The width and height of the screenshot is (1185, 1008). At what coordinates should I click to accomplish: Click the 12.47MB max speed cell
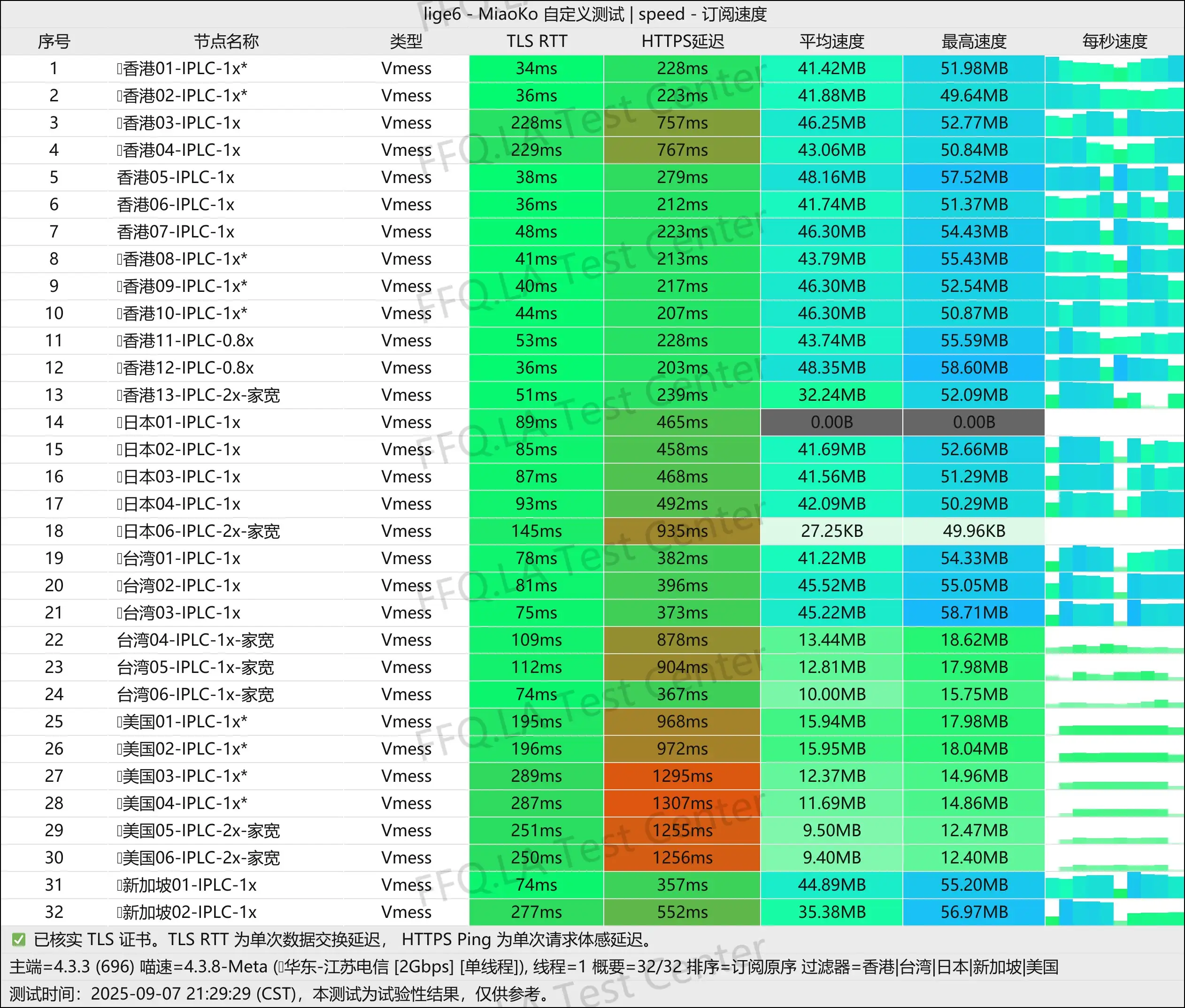[x=974, y=830]
